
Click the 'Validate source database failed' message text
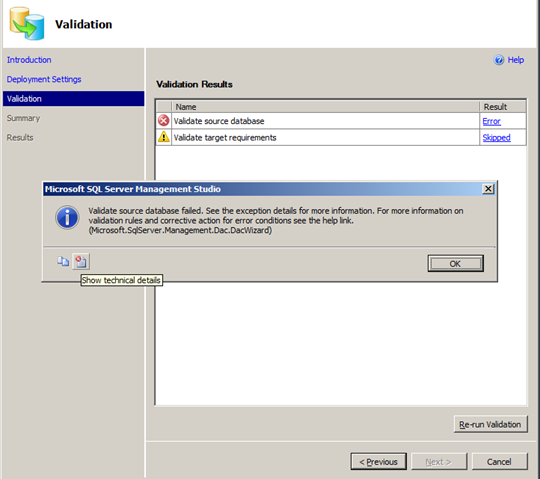click(x=276, y=220)
